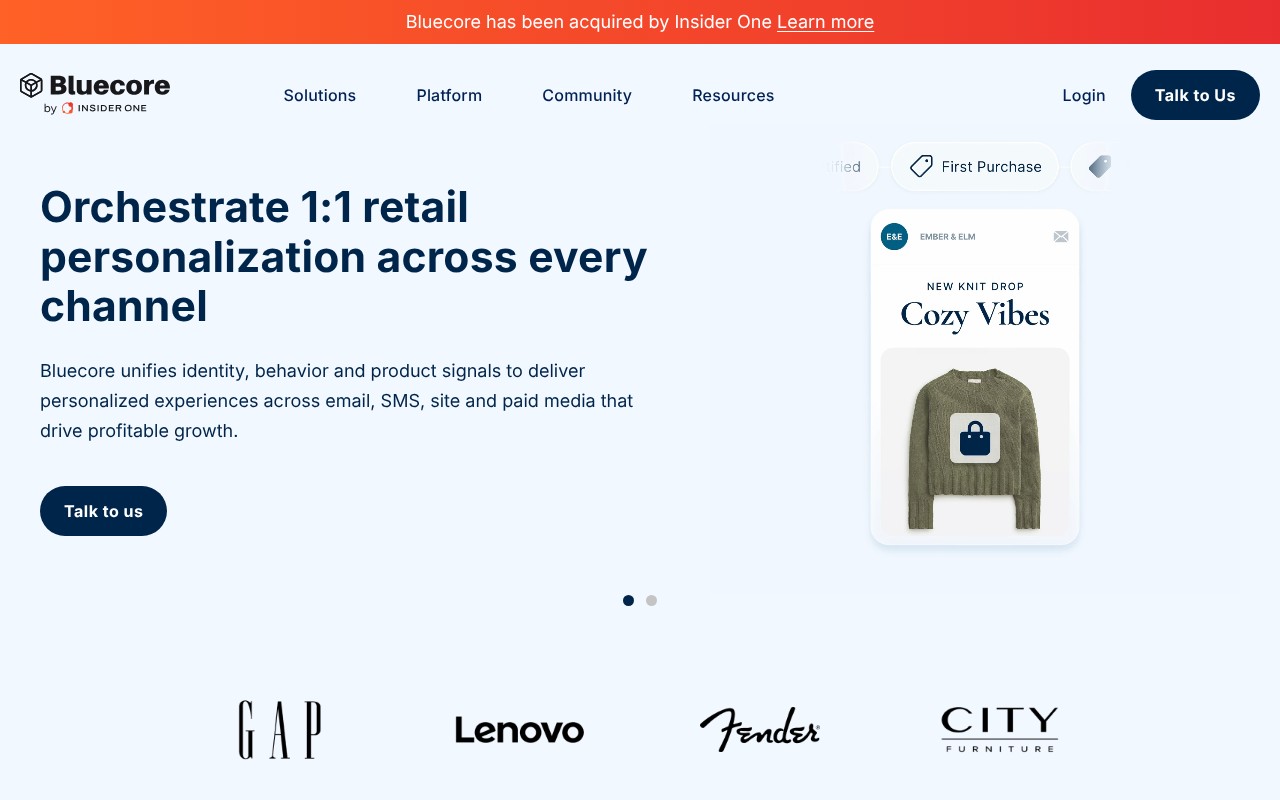The height and width of the screenshot is (800, 1280).
Task: Click the envelope icon on the email card
Action: coord(1061,237)
